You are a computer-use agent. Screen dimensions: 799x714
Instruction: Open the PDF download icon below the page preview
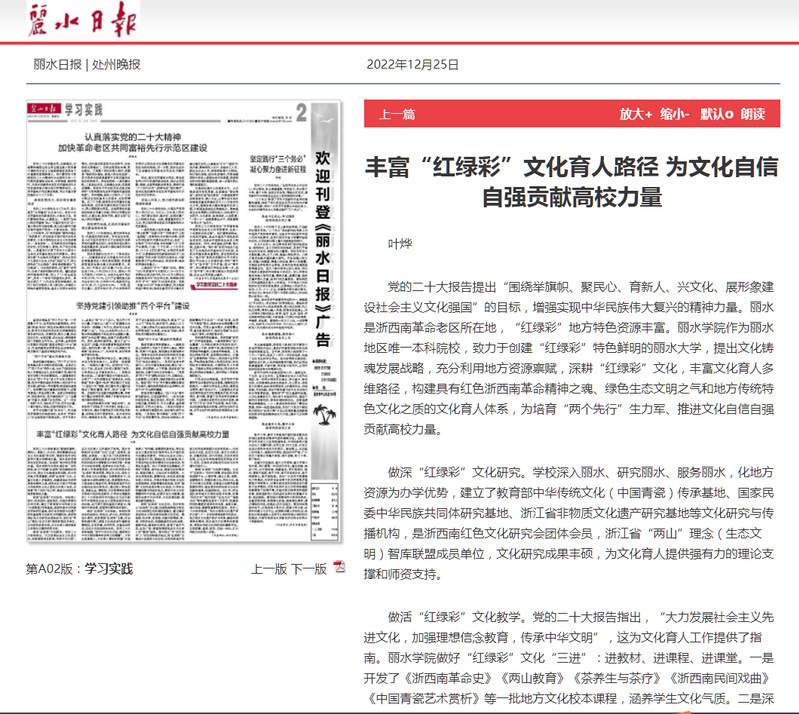(x=339, y=568)
